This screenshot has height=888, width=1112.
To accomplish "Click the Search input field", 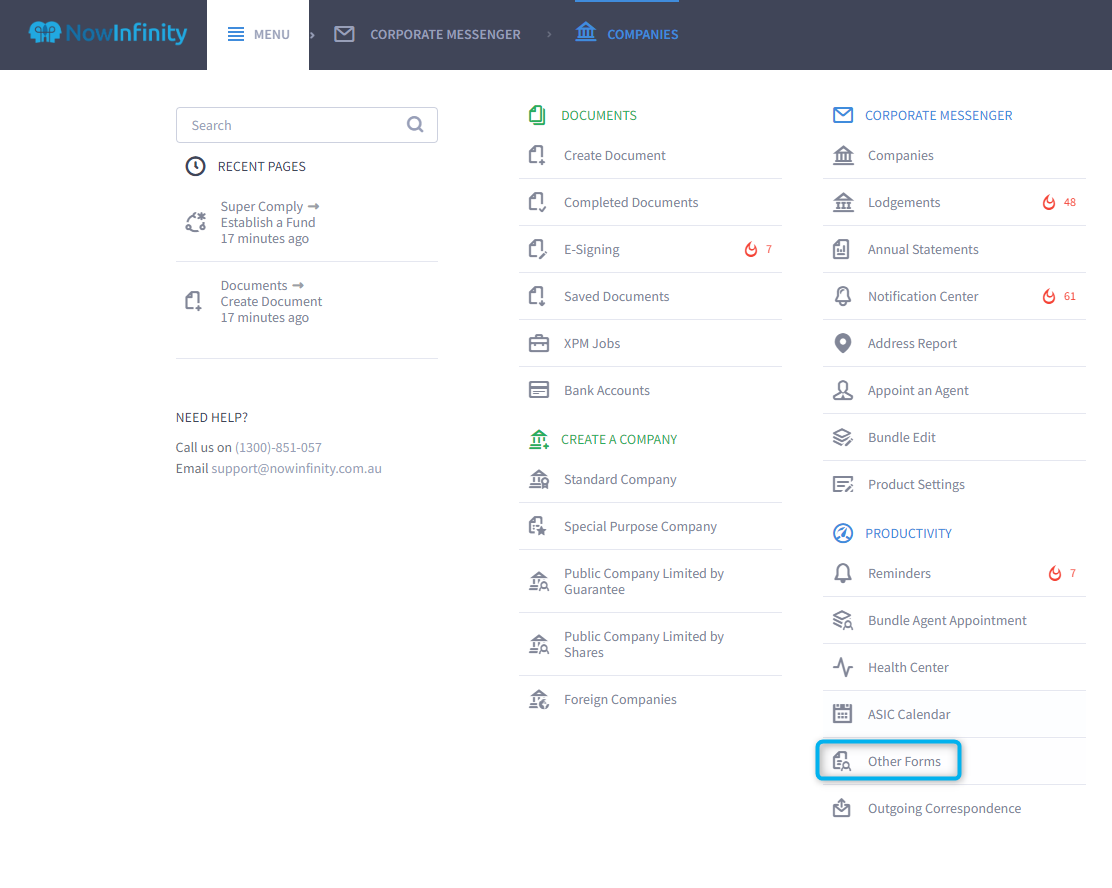I will point(306,125).
